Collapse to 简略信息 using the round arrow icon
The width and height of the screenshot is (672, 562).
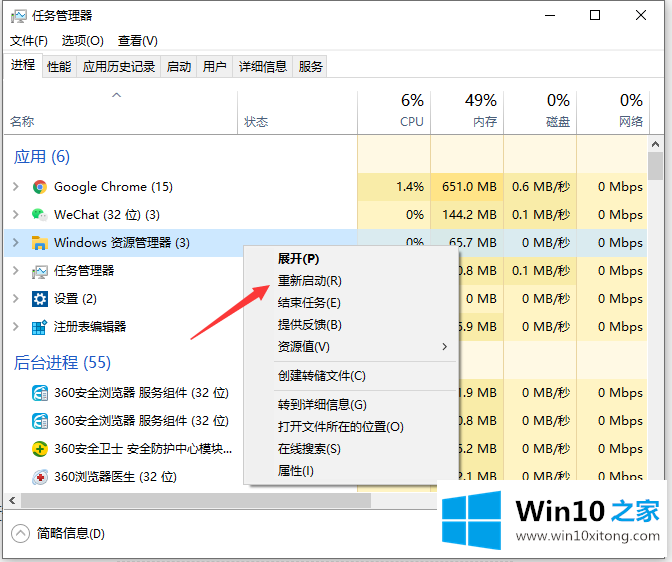[20, 534]
